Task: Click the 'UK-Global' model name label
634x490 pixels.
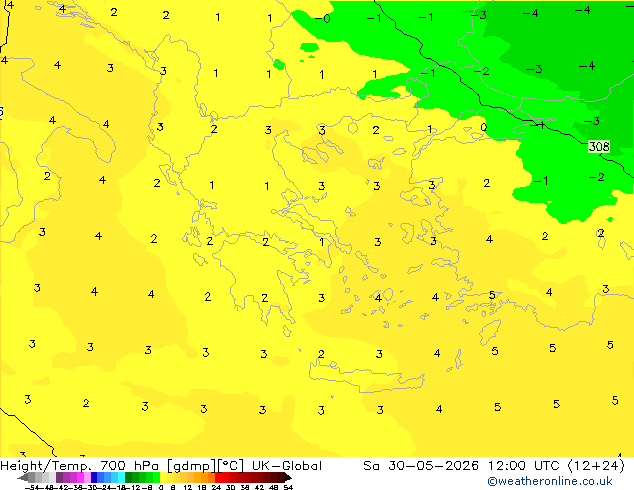Action: 287,466
